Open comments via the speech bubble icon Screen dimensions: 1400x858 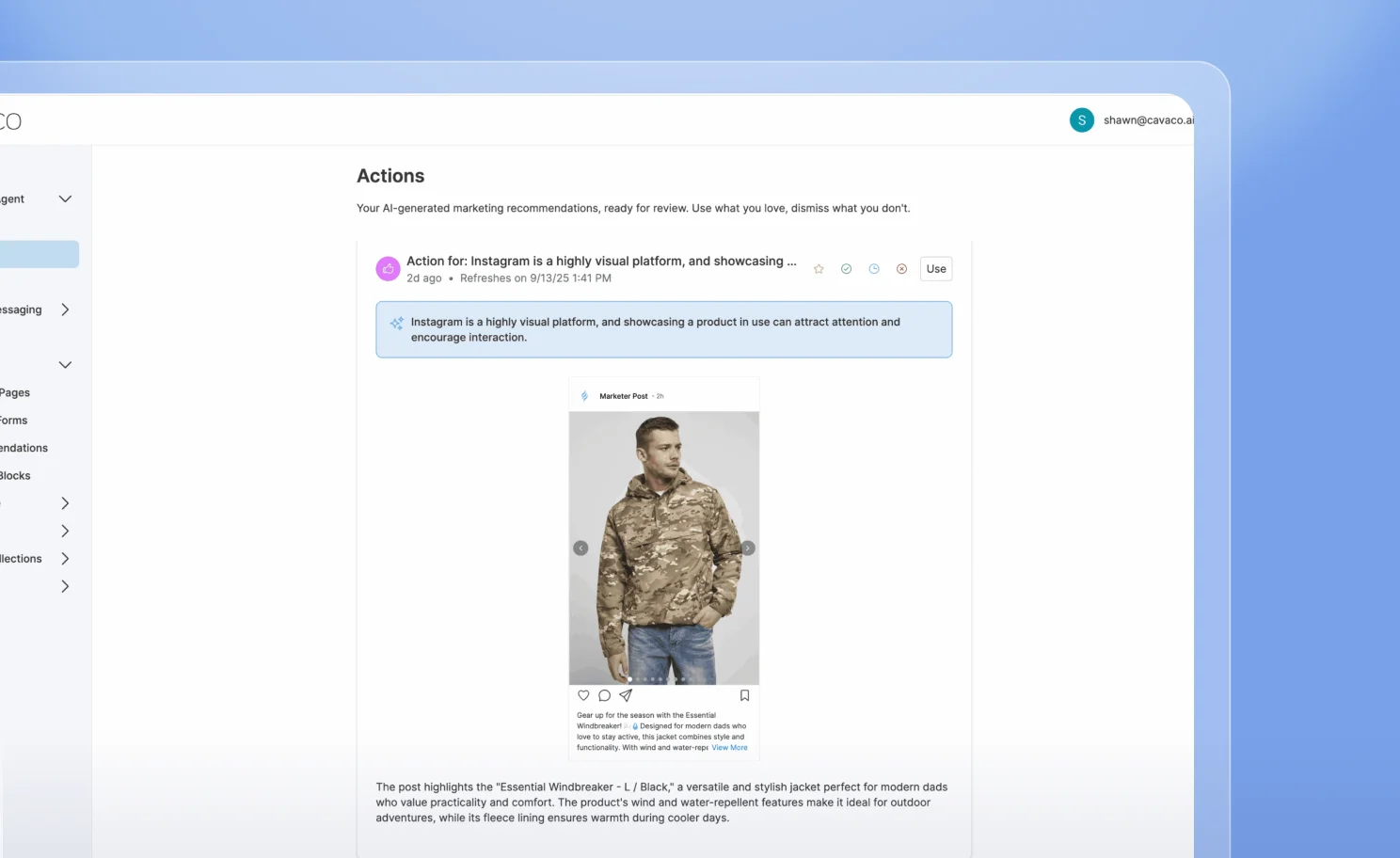coord(604,695)
